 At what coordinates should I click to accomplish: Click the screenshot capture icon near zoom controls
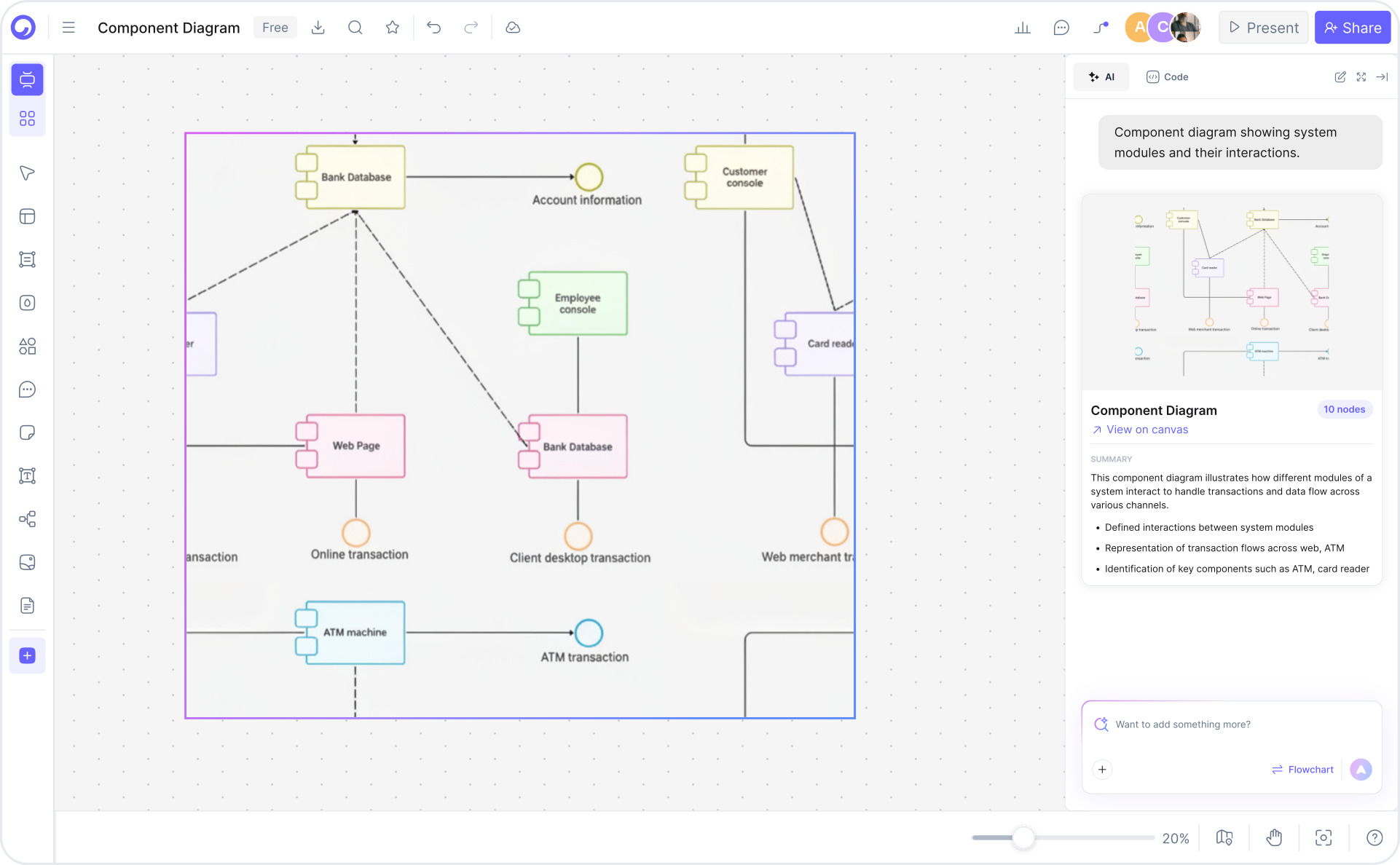[x=1324, y=837]
